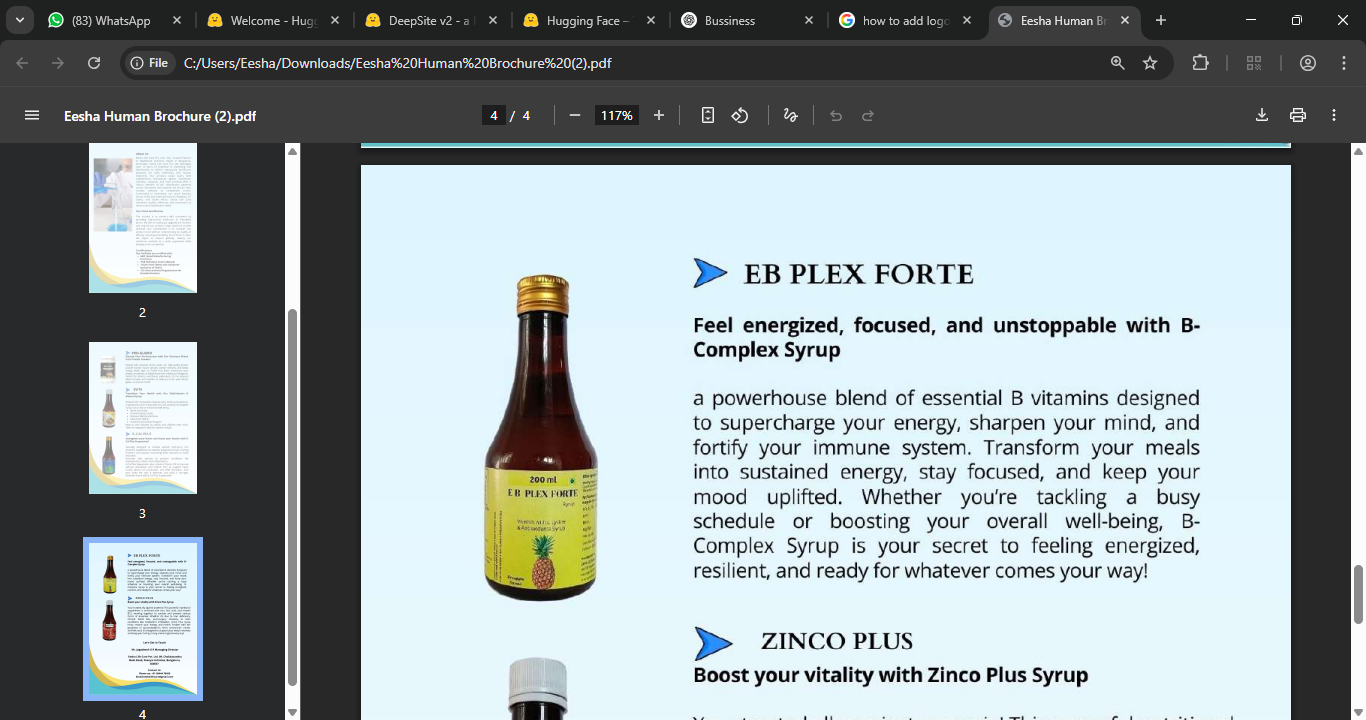The image size is (1366, 720).
Task: Click the File site info chip
Action: click(x=150, y=63)
